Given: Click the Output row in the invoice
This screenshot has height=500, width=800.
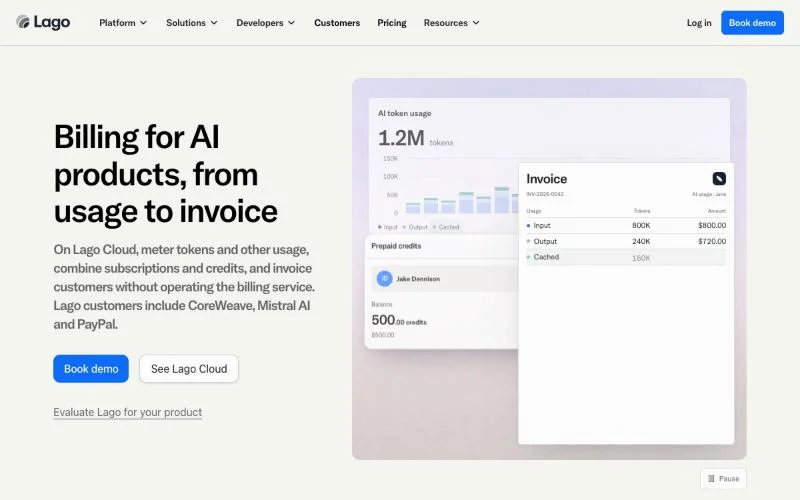Looking at the screenshot, I should tap(626, 241).
